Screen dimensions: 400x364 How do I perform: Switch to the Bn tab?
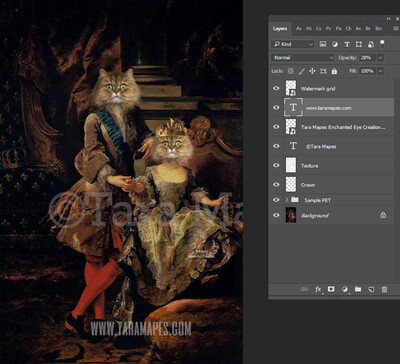coord(379,29)
